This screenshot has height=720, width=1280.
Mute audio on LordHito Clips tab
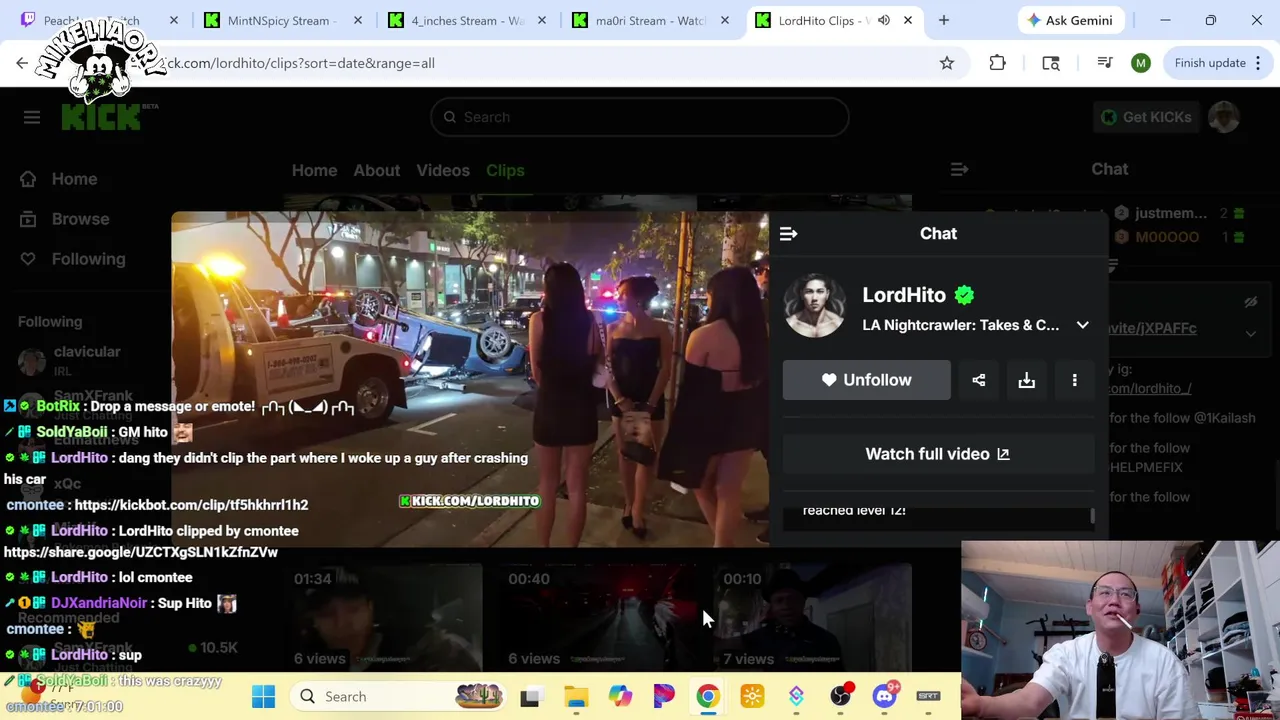click(x=884, y=20)
